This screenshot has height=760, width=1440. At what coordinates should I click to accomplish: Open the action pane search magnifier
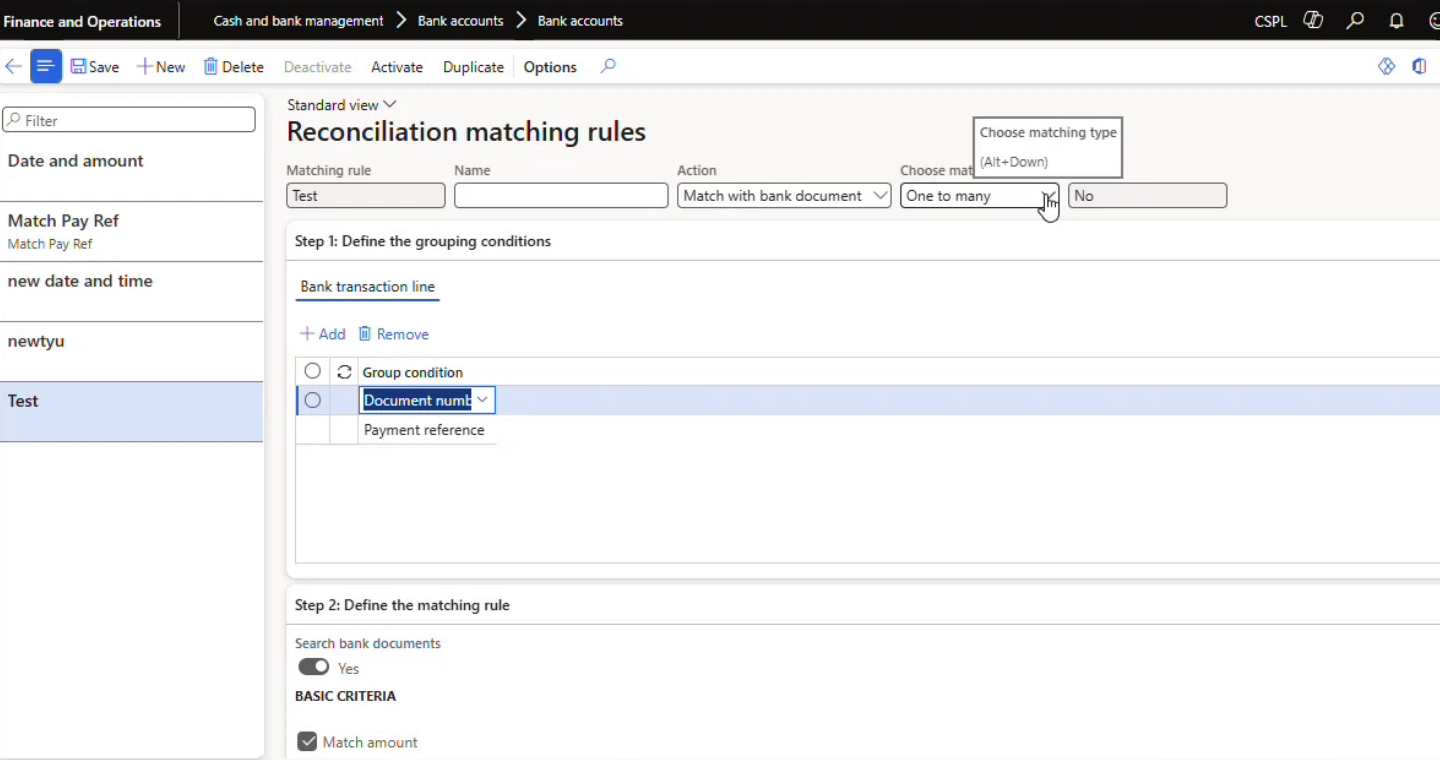608,66
